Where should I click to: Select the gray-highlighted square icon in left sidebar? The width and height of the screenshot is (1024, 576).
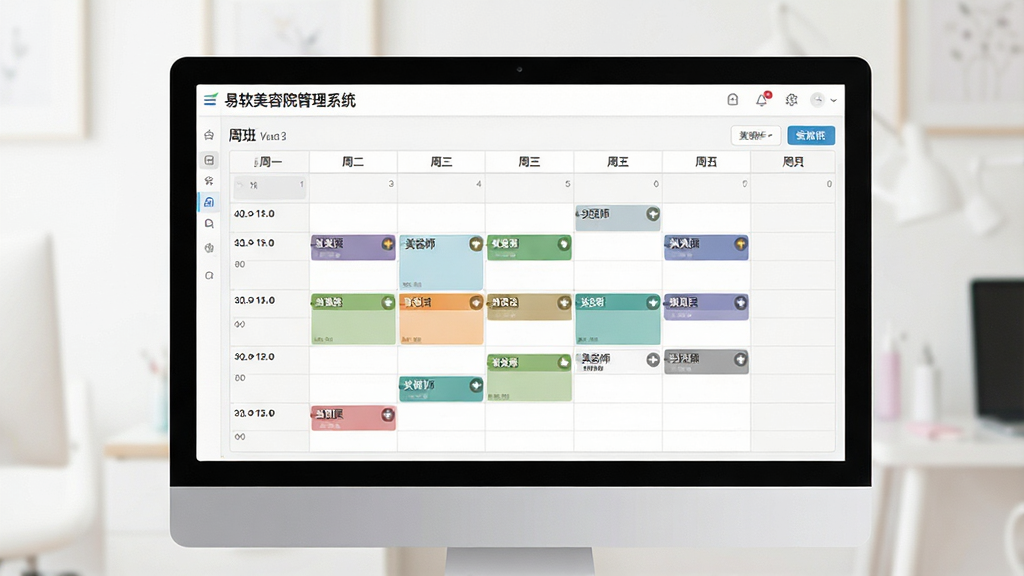(x=209, y=160)
